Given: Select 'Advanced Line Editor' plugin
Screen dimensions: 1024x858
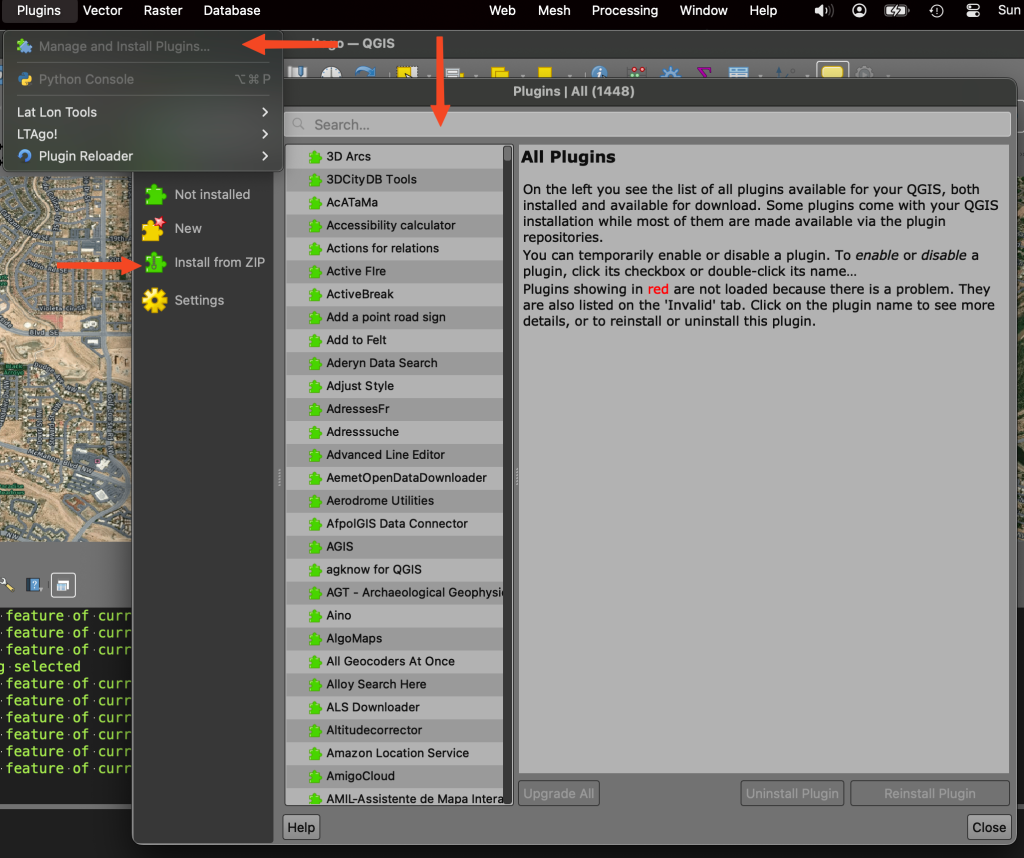Looking at the screenshot, I should click(394, 454).
